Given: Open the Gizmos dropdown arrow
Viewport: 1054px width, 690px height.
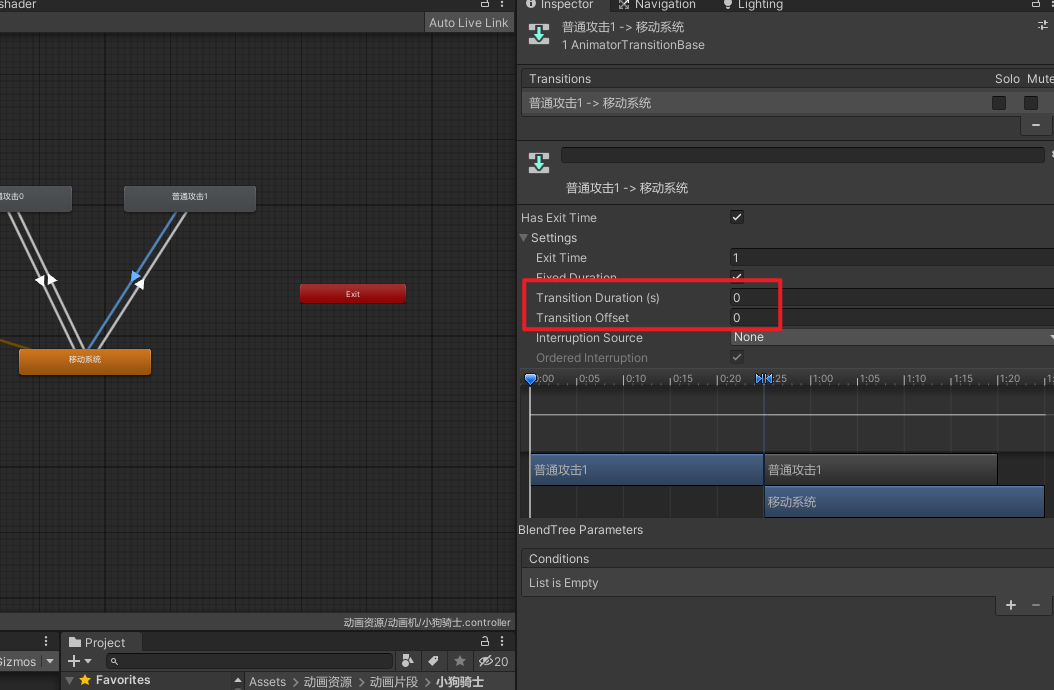Looking at the screenshot, I should tap(50, 661).
